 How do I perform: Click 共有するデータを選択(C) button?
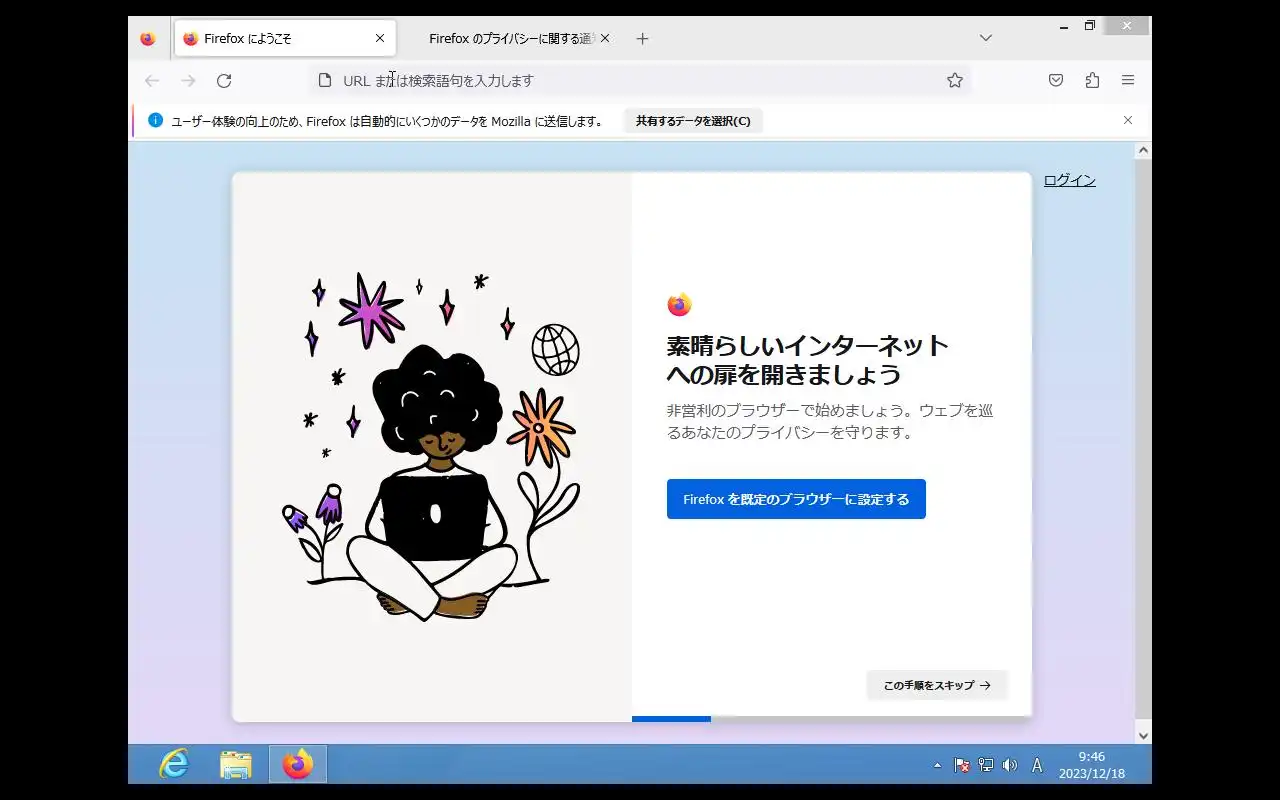click(x=693, y=121)
